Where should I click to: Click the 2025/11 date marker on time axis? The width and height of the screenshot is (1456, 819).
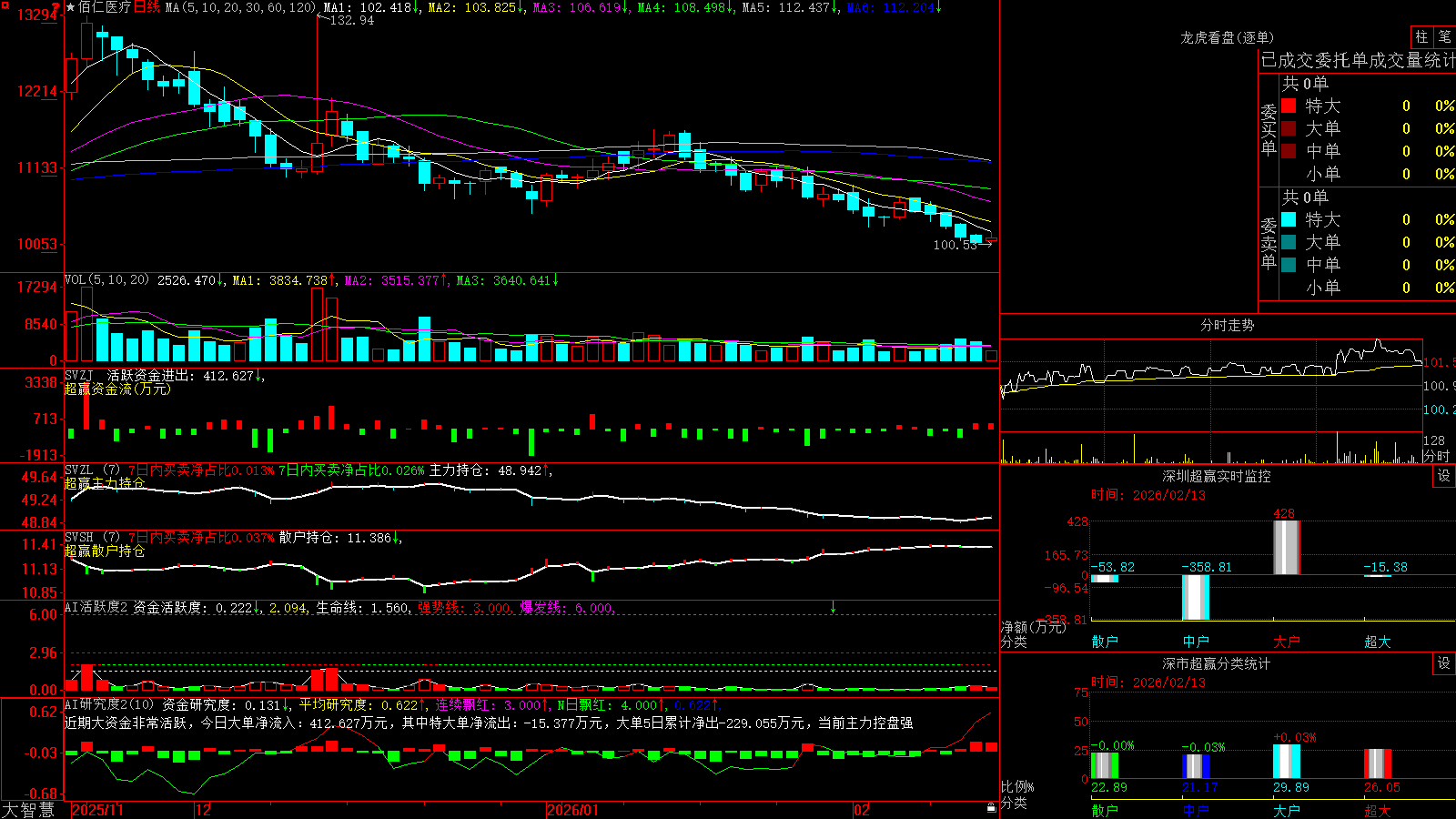[97, 810]
